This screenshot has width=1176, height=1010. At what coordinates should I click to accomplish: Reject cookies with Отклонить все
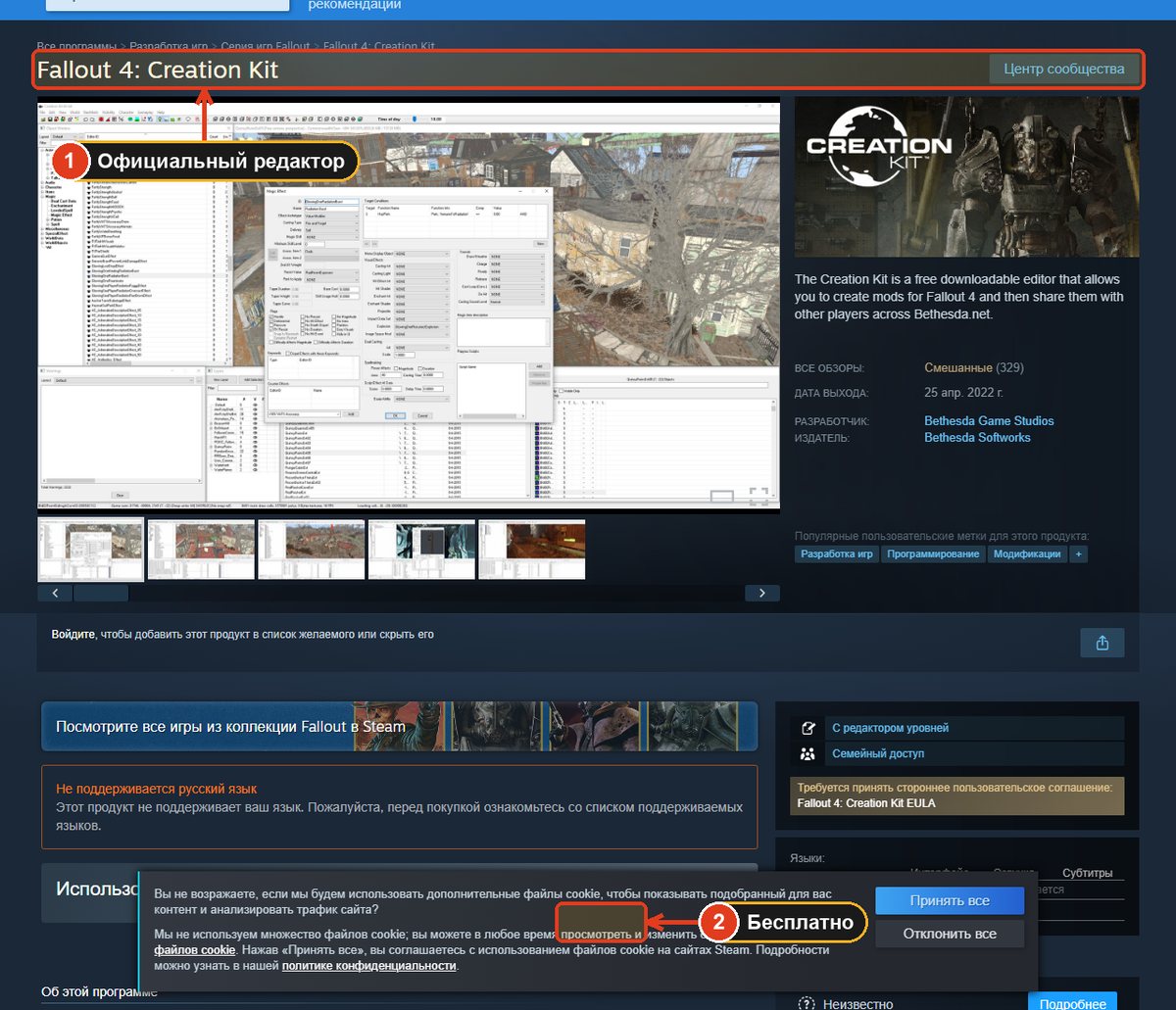950,934
